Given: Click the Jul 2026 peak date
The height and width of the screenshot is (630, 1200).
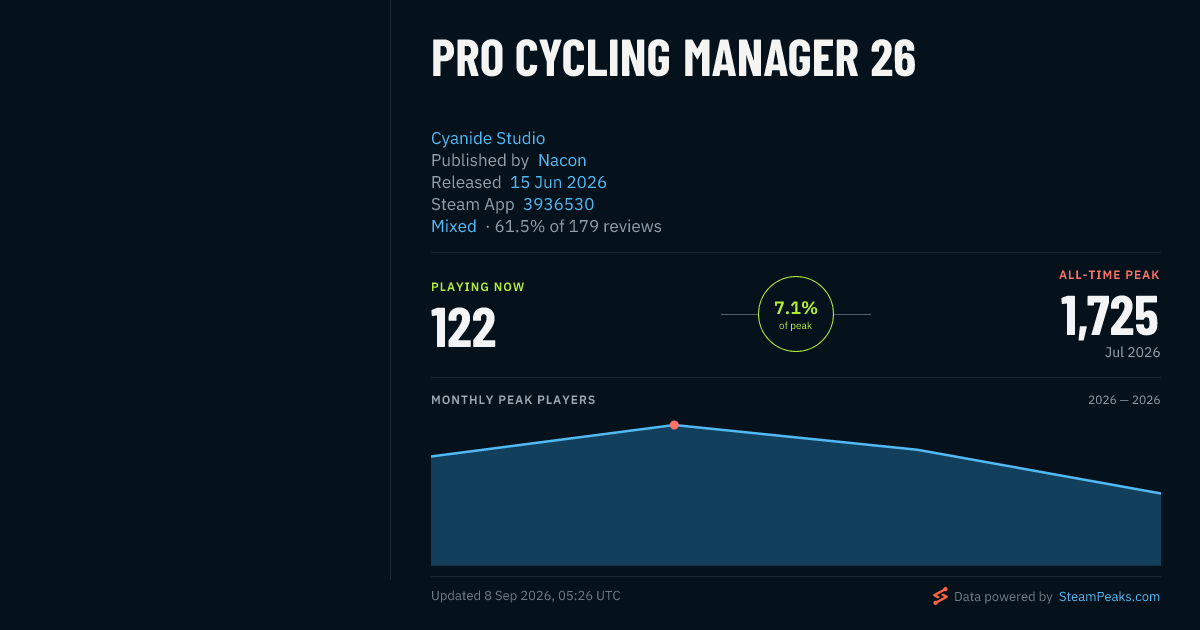Looking at the screenshot, I should coord(1132,352).
